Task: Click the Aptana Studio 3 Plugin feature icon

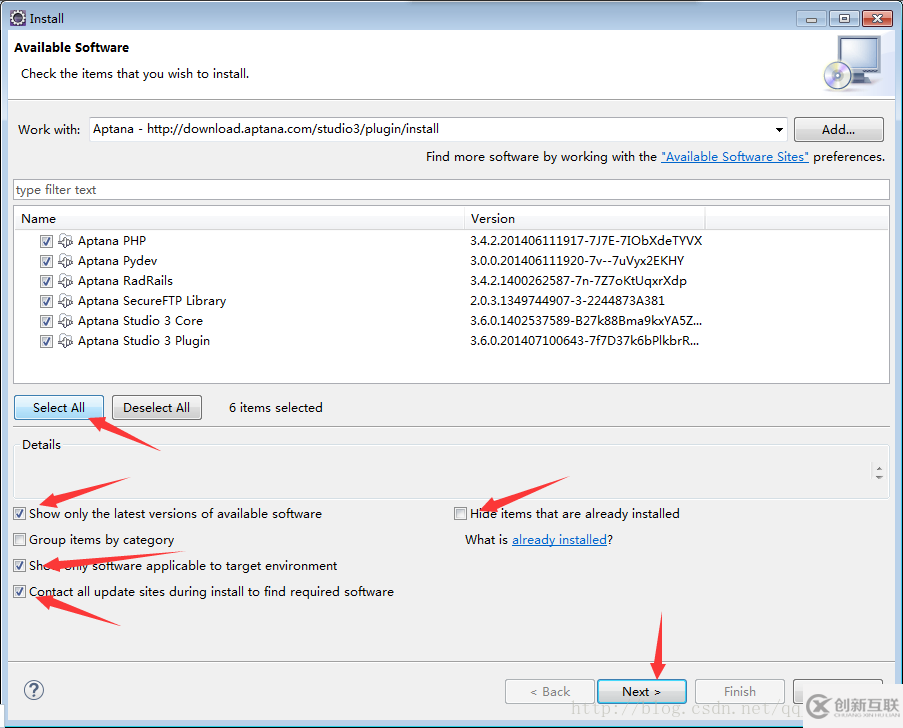Action: coord(66,341)
